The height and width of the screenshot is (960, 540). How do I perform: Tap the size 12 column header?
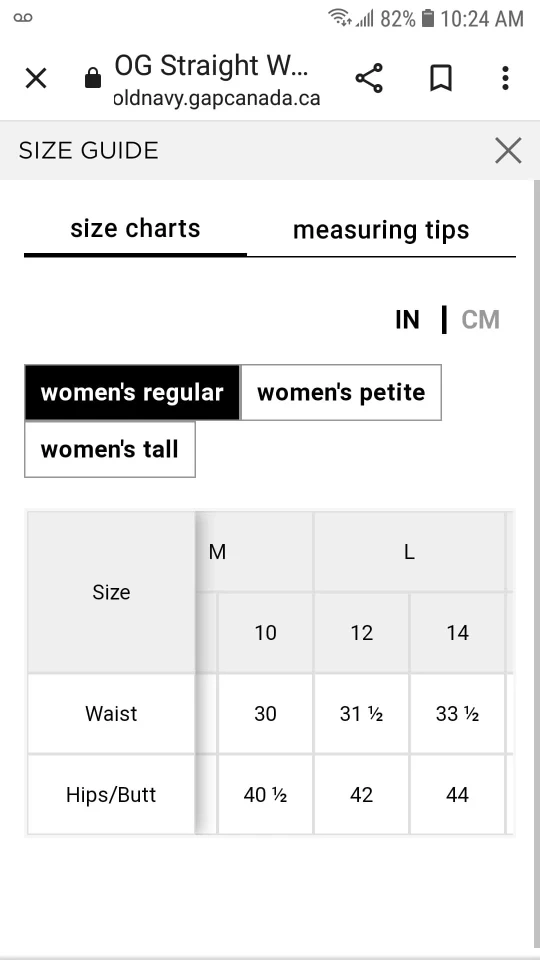click(x=361, y=632)
